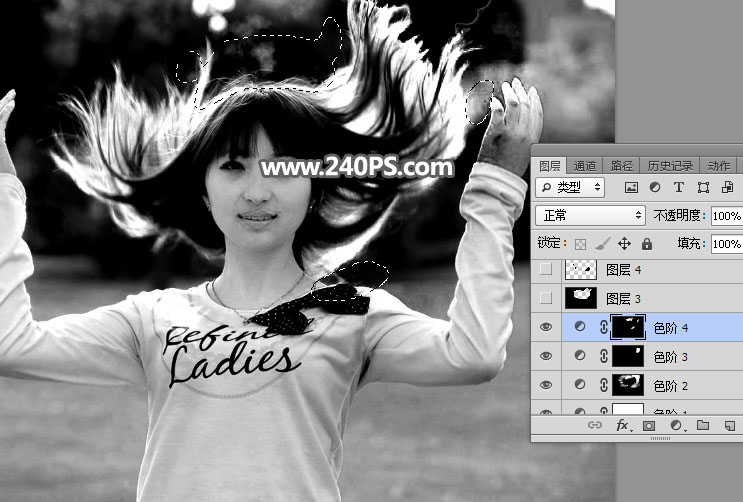This screenshot has height=502, width=743.
Task: Click the type layer filter icon
Action: click(x=679, y=187)
